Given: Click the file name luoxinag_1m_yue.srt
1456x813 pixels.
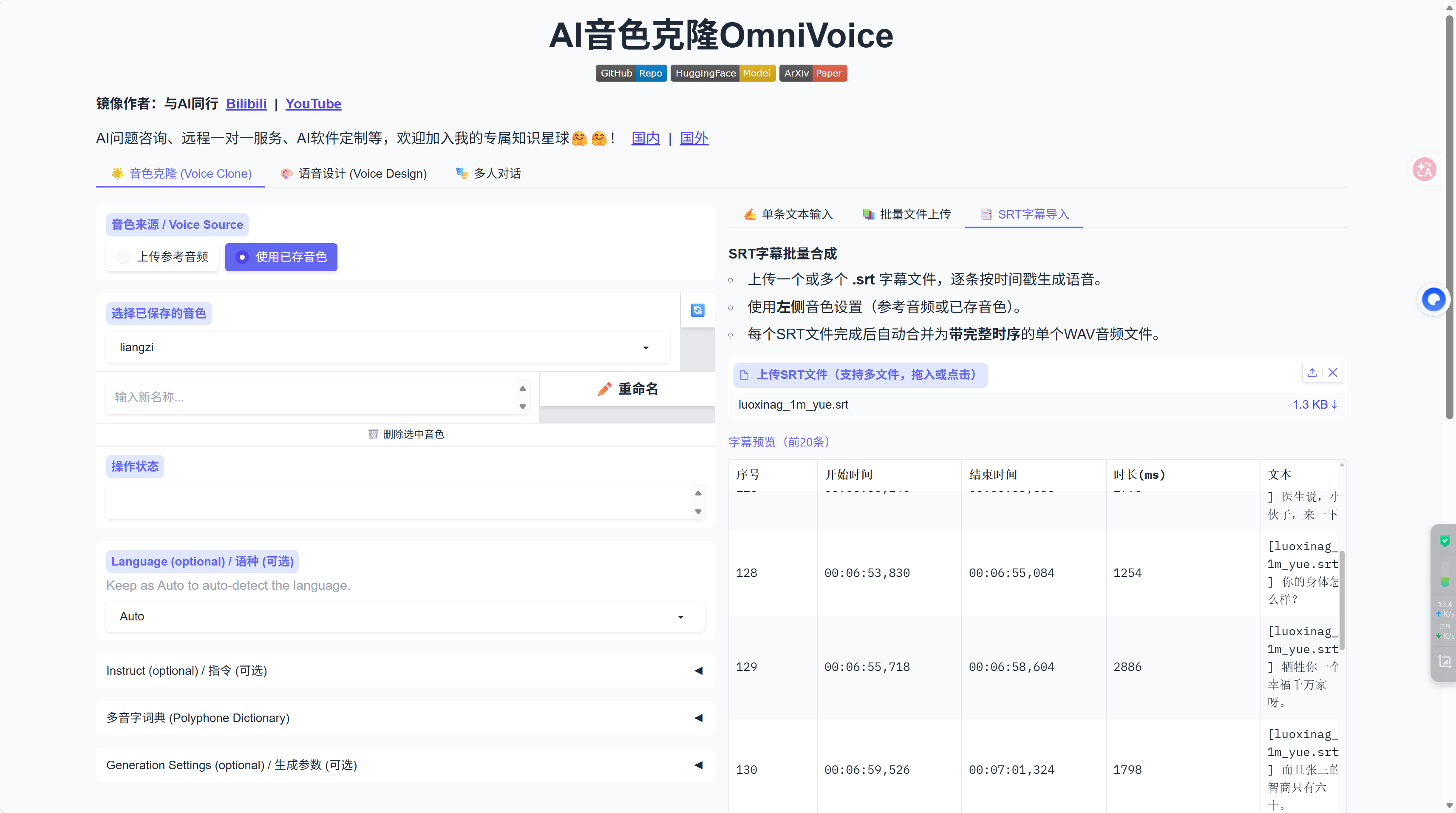Looking at the screenshot, I should click(793, 405).
